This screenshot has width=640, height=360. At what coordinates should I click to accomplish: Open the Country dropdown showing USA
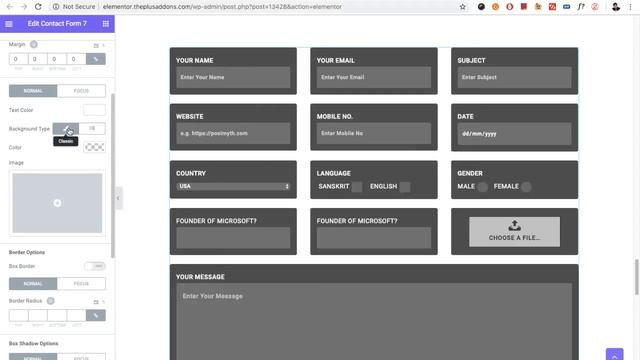tap(233, 186)
